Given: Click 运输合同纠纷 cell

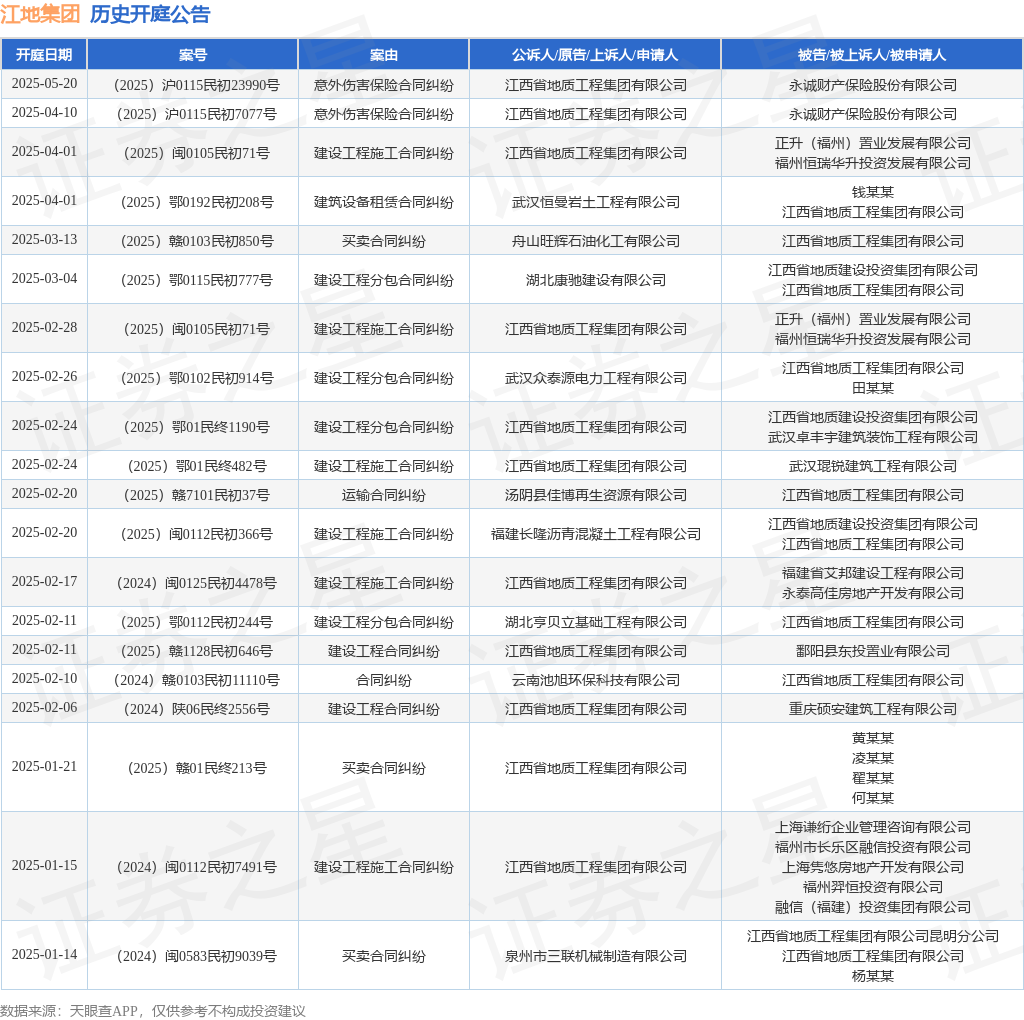Looking at the screenshot, I should [383, 495].
